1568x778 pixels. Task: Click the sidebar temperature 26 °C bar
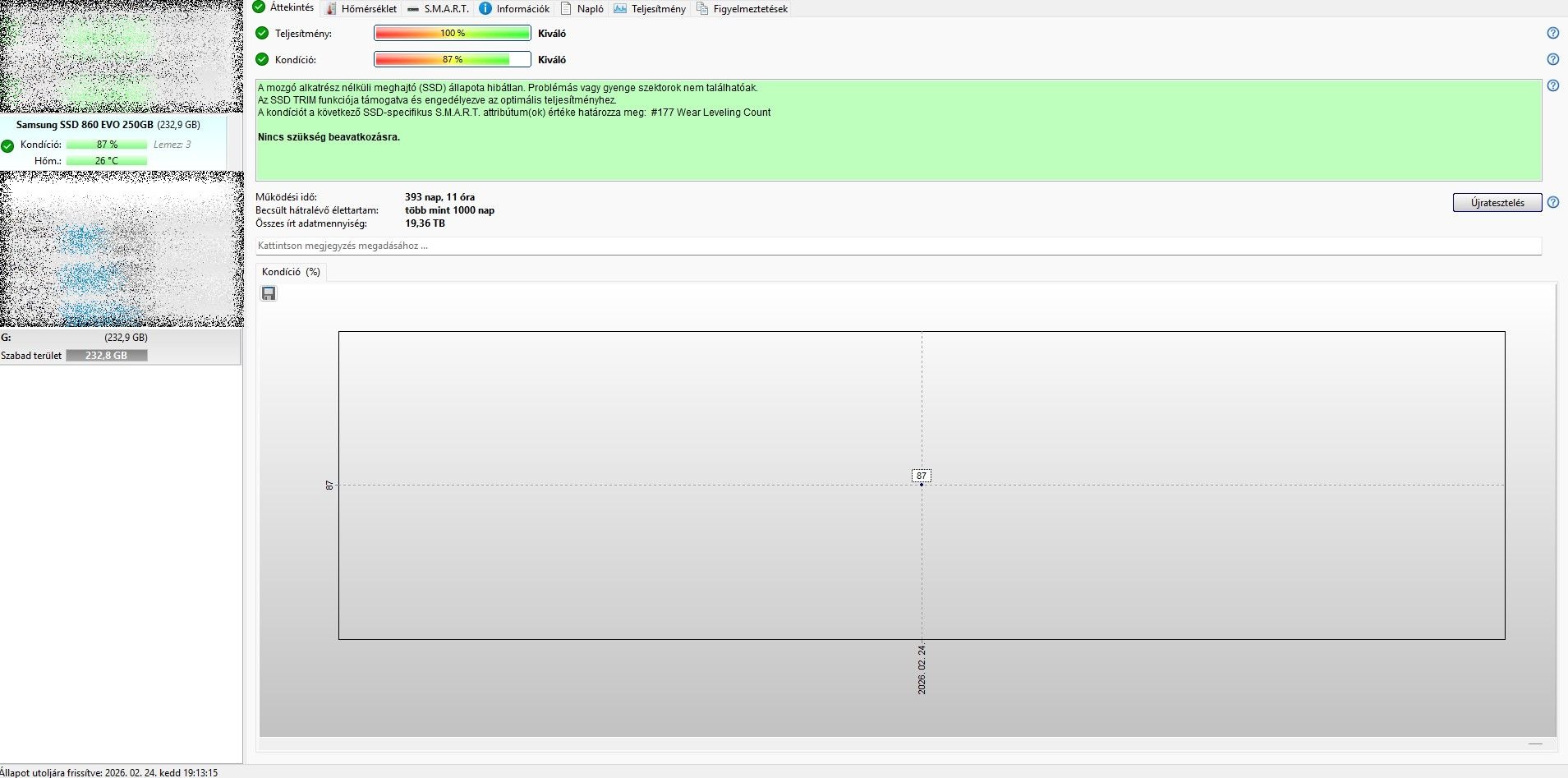(x=107, y=161)
